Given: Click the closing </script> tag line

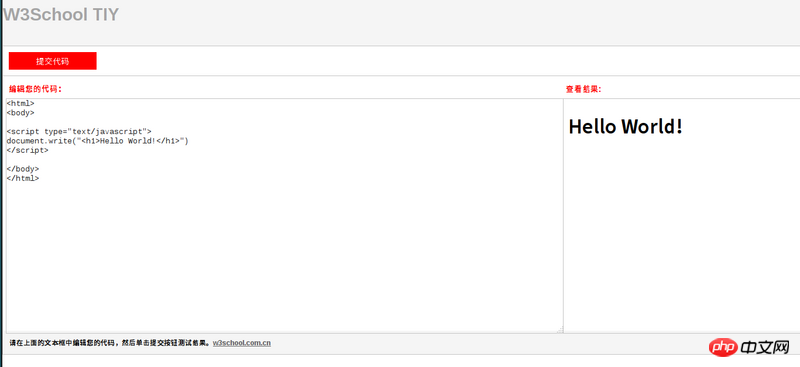Looking at the screenshot, I should pos(28,150).
